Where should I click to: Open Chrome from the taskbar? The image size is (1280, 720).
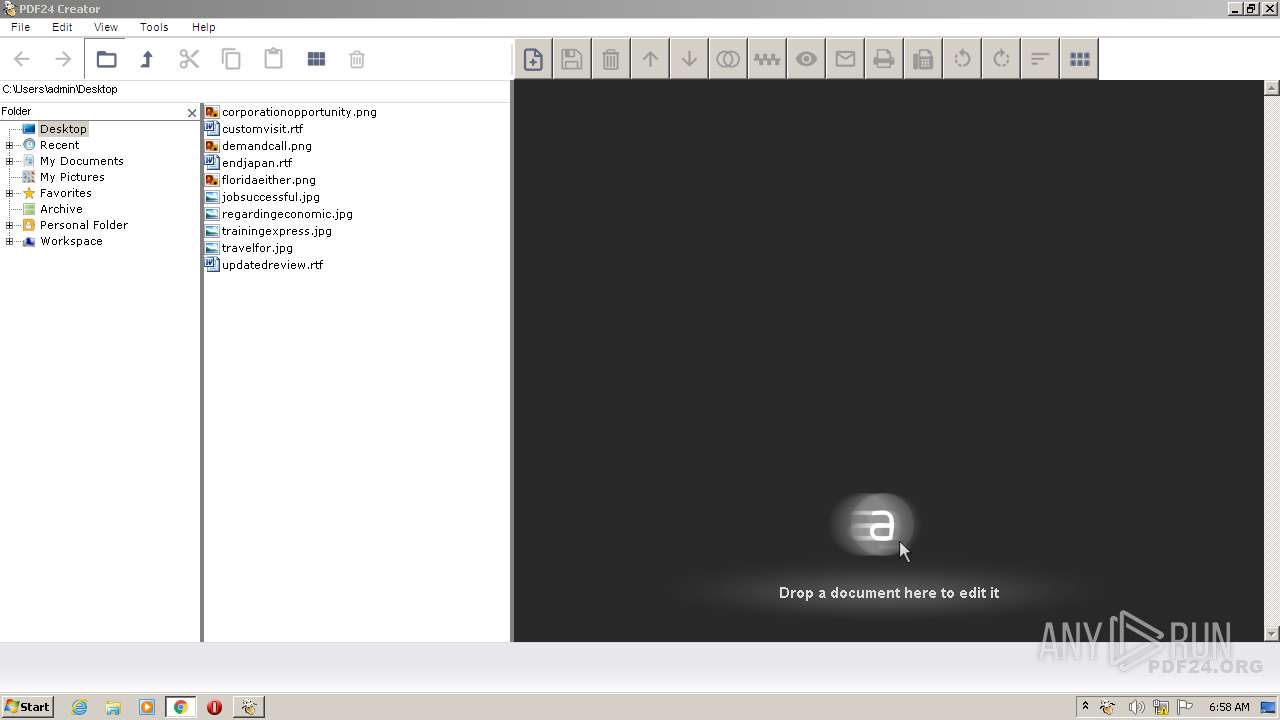click(x=180, y=707)
